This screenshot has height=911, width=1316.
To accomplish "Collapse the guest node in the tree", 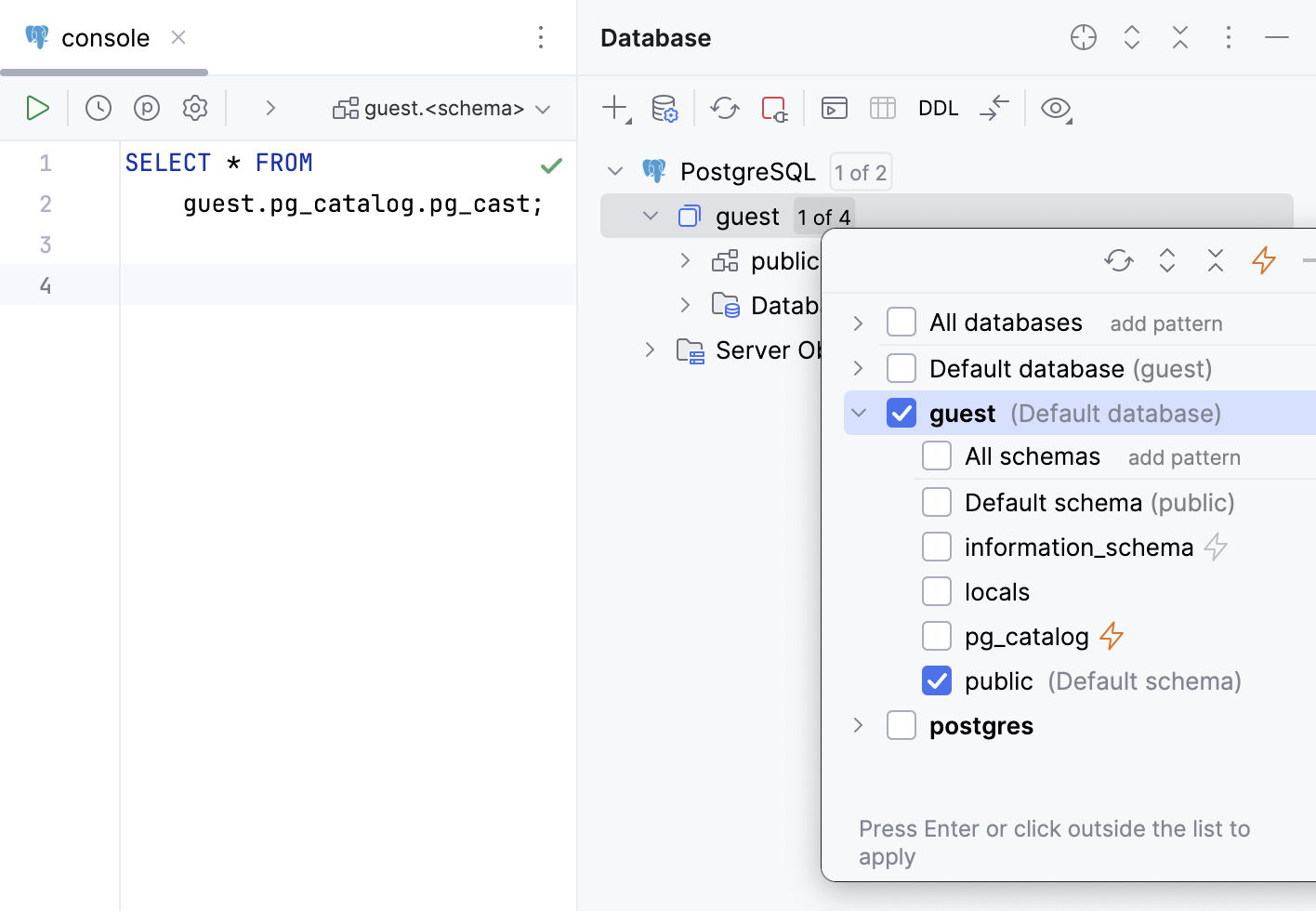I will (650, 215).
